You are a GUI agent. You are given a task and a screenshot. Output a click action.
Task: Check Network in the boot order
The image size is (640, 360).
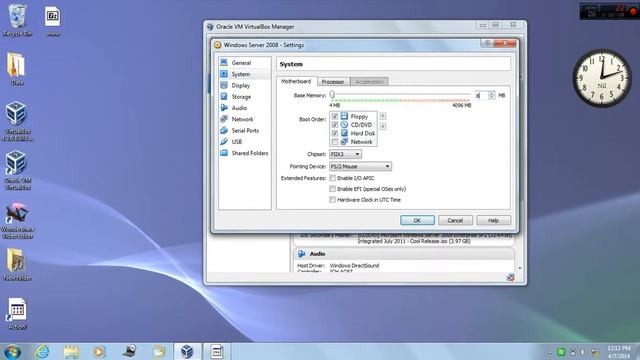335,142
